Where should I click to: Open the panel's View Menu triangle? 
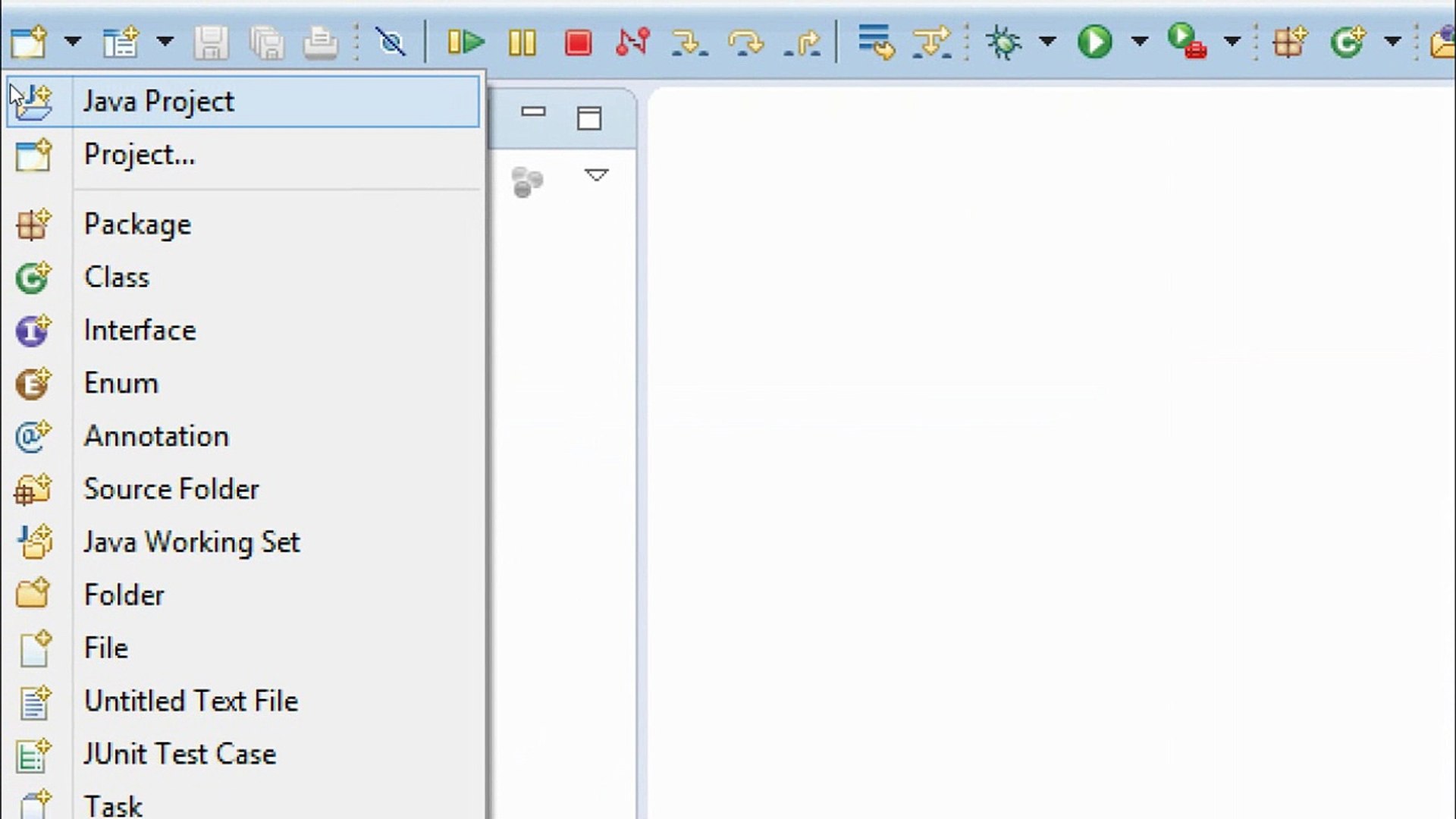coord(597,175)
